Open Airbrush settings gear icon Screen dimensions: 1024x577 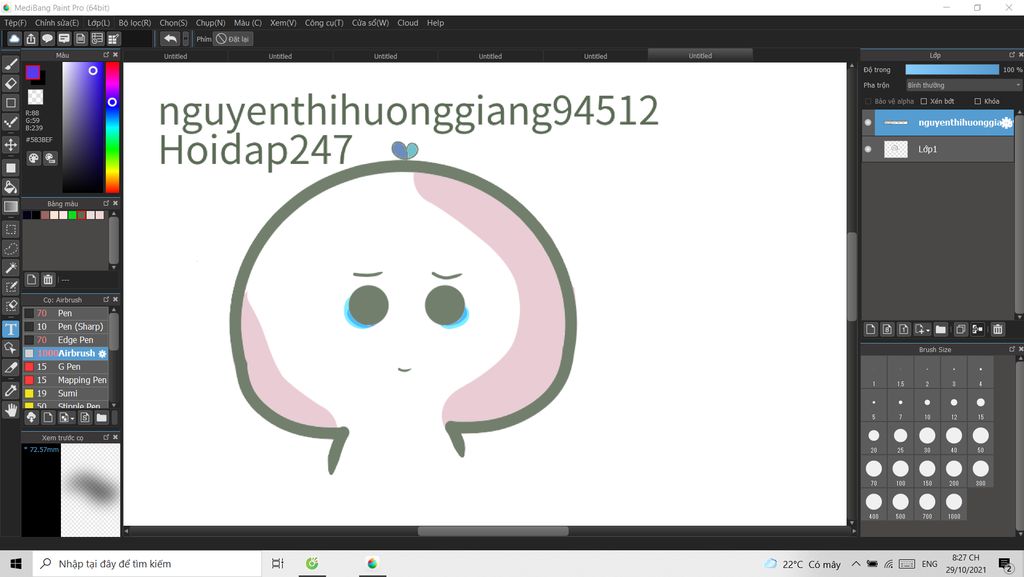click(x=102, y=353)
